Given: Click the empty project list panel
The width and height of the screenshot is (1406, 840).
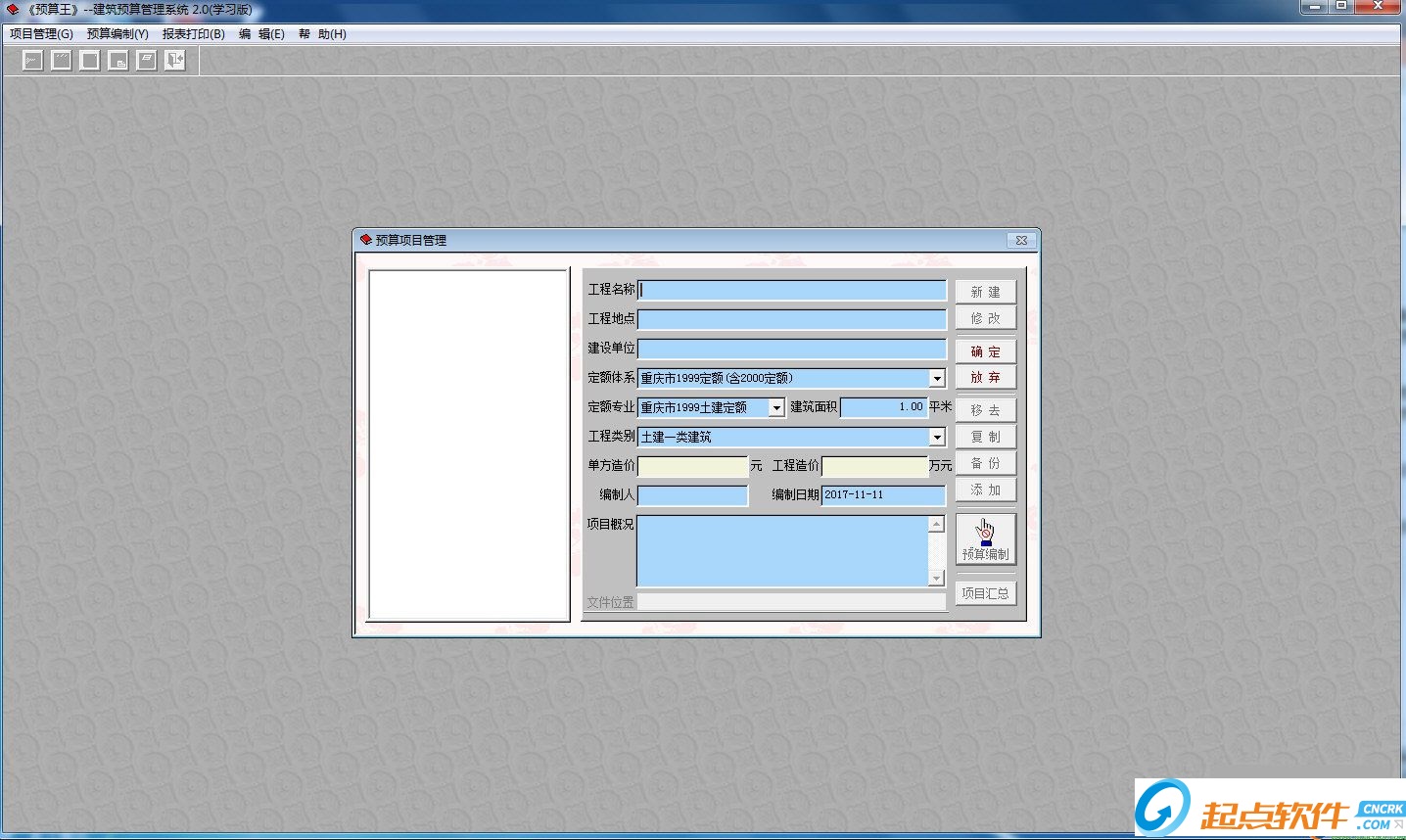Looking at the screenshot, I should click(x=469, y=445).
